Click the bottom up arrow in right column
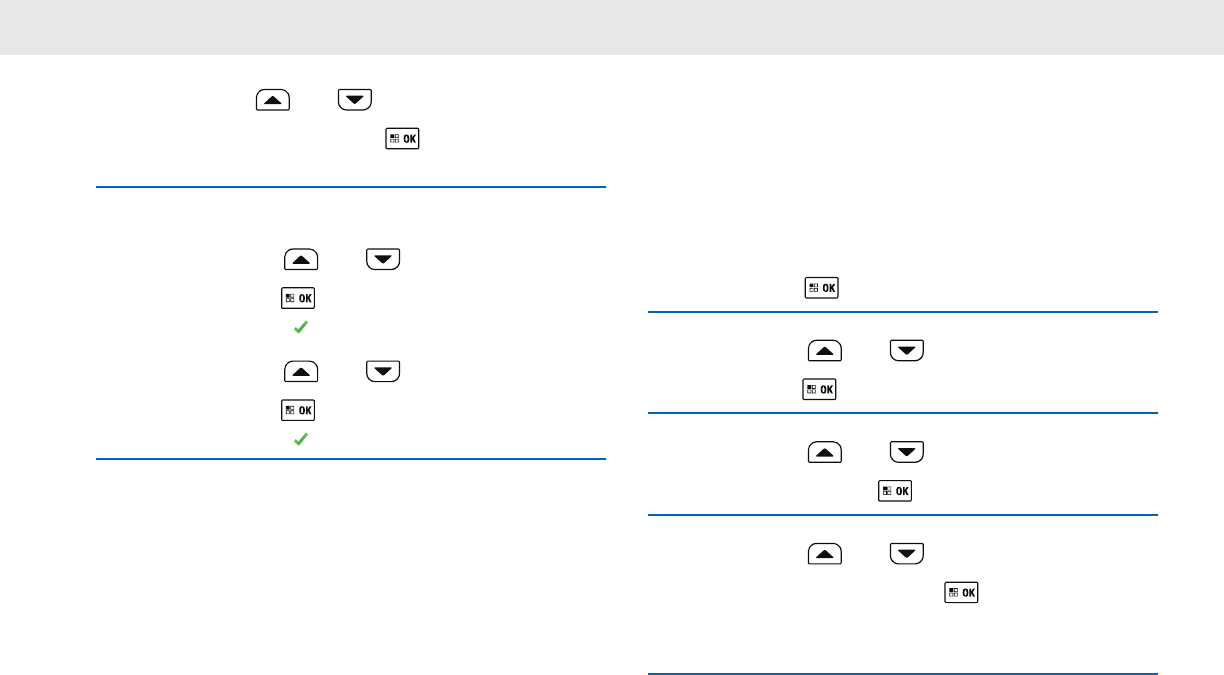The height and width of the screenshot is (675, 1224). click(x=825, y=553)
